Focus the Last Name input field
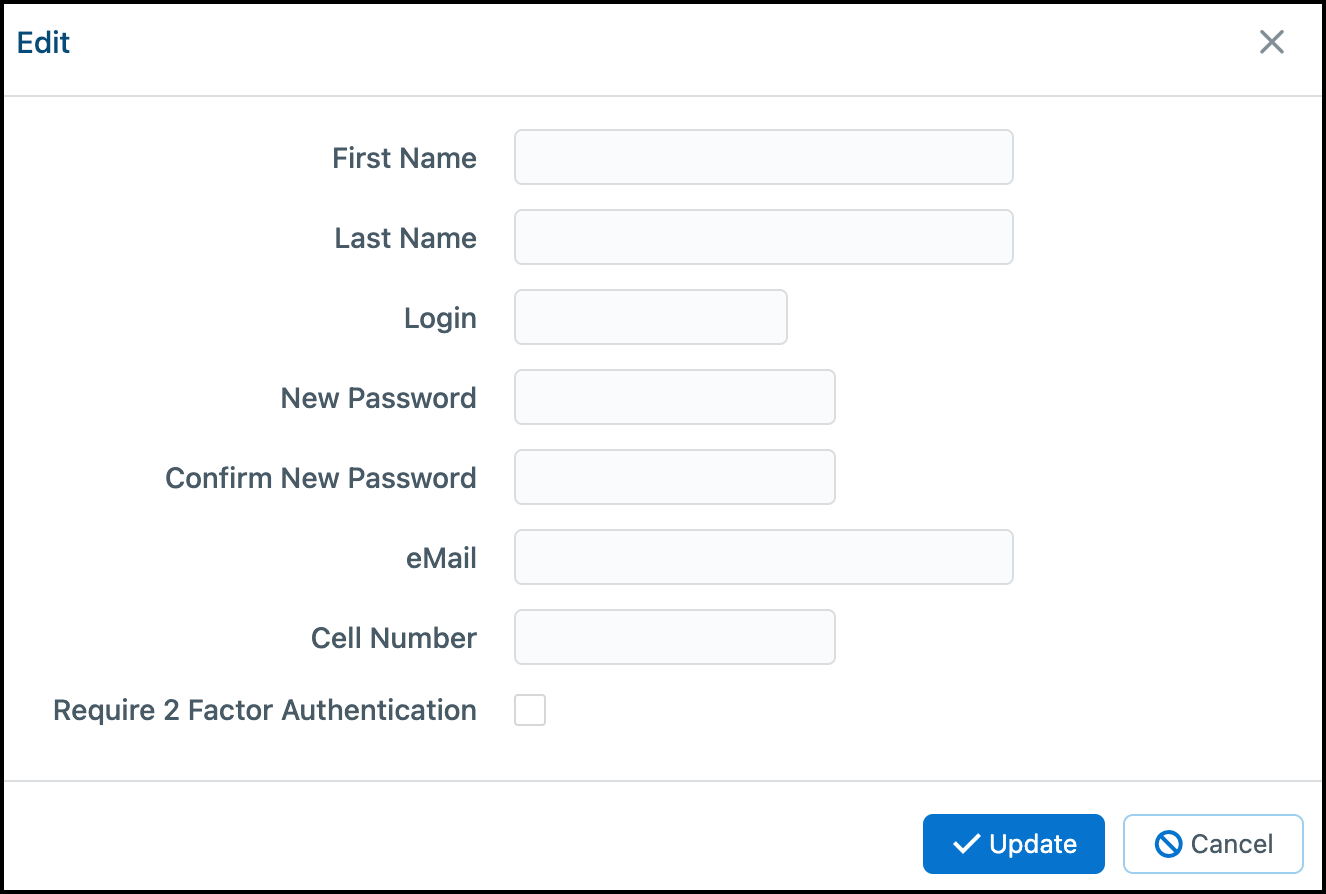This screenshot has height=894, width=1326. (764, 237)
